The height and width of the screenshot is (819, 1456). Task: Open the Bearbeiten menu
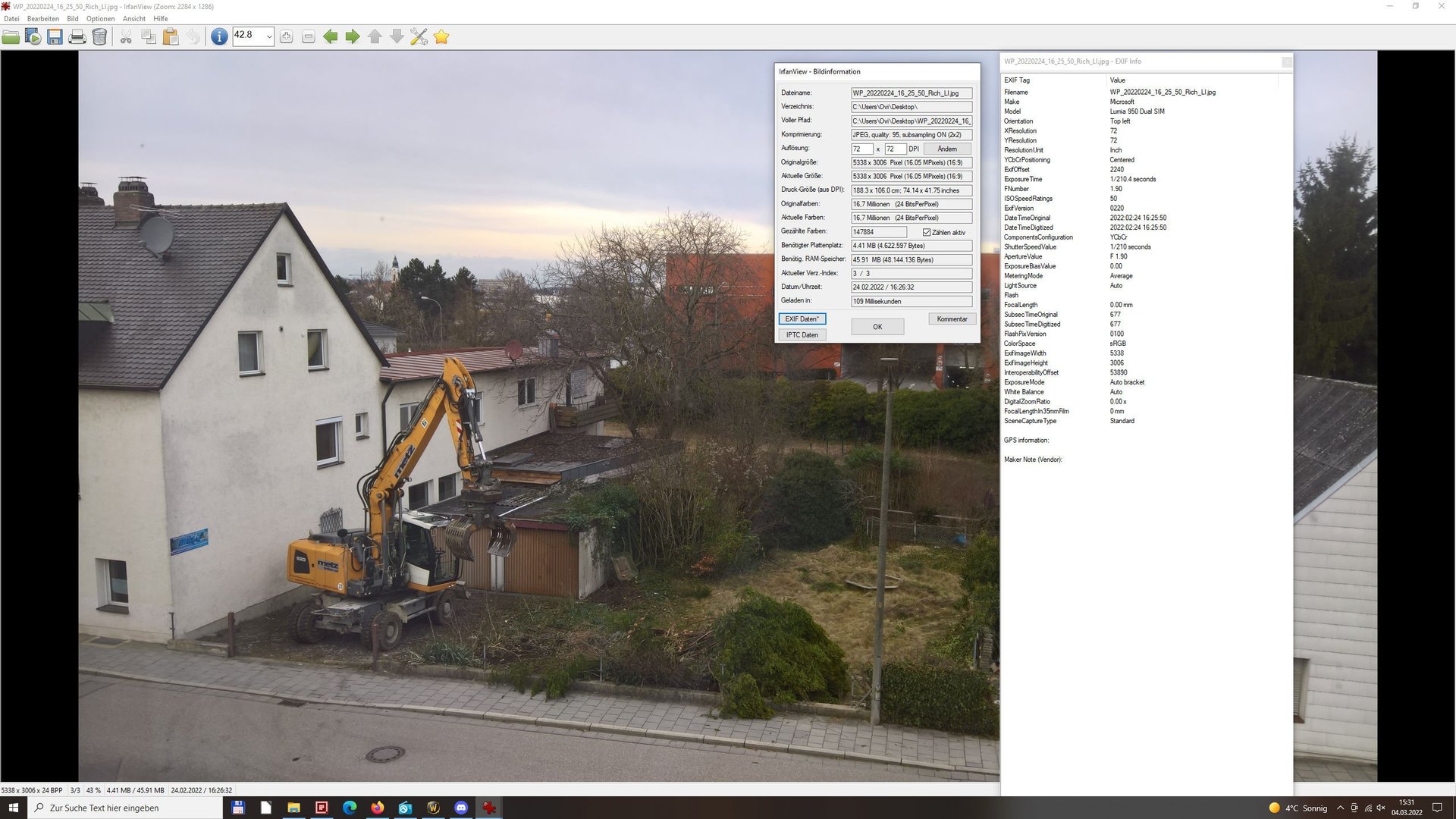tap(43, 19)
